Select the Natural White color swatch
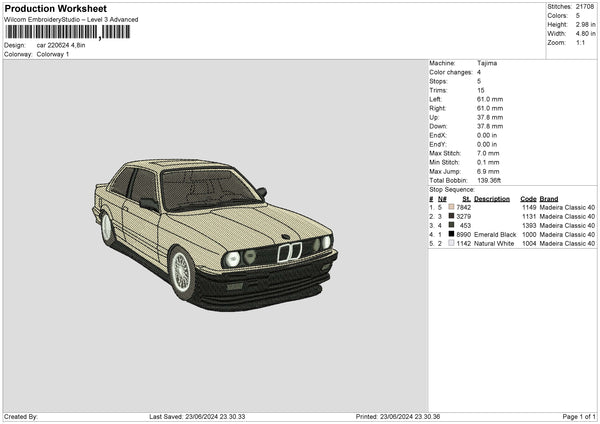The height and width of the screenshot is (424, 600). click(452, 243)
